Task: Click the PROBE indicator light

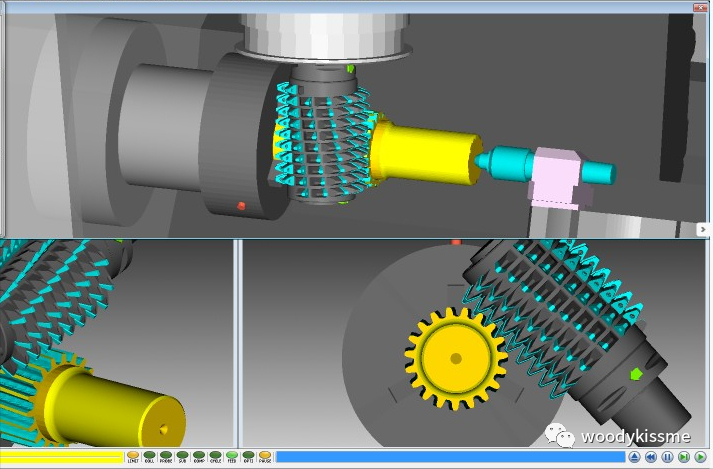Action: (x=166, y=457)
